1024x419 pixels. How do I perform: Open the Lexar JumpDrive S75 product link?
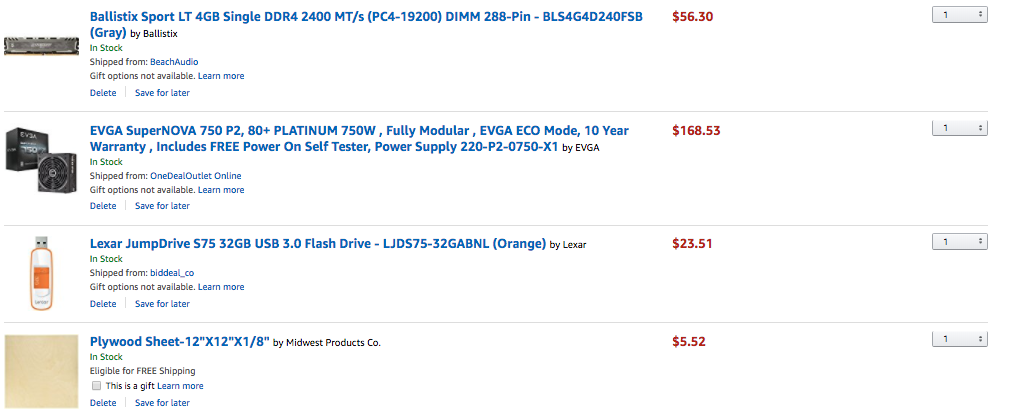pos(317,243)
